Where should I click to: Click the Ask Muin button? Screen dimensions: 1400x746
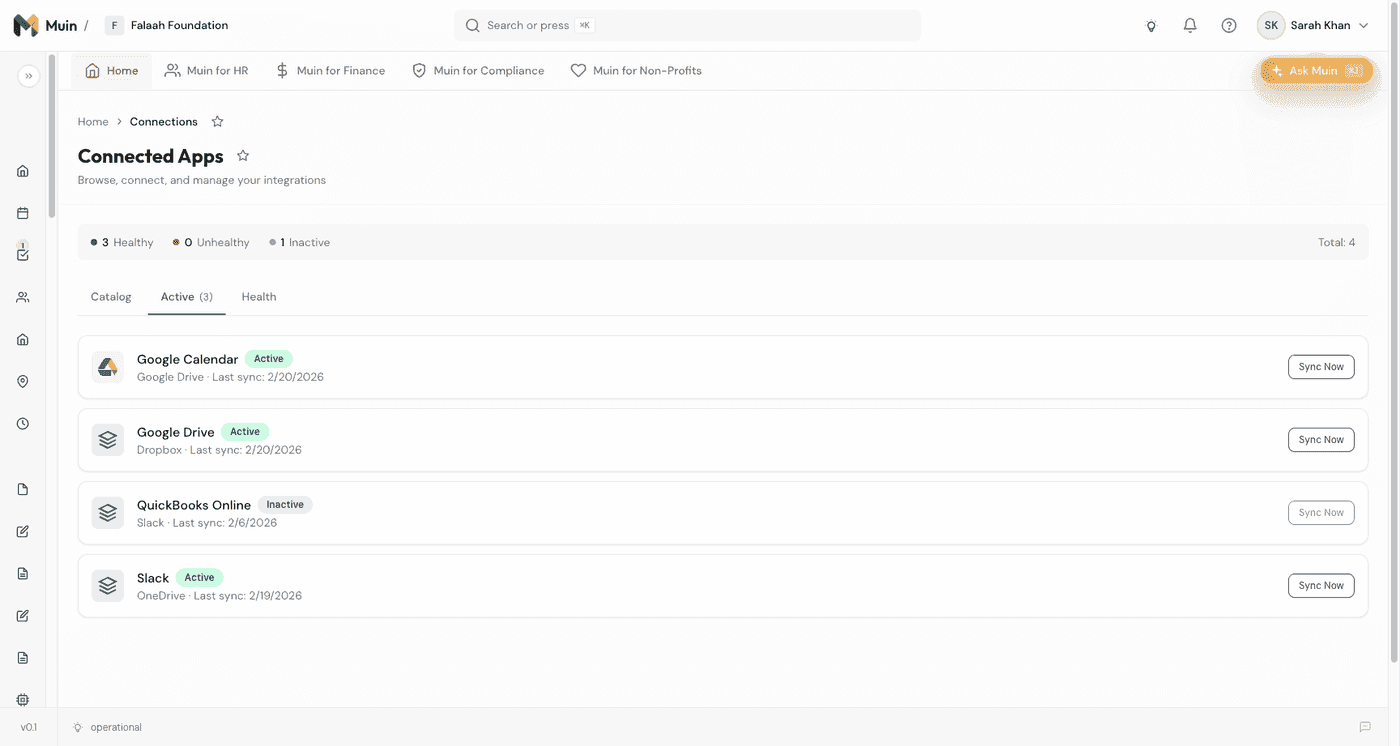pyautogui.click(x=1315, y=71)
